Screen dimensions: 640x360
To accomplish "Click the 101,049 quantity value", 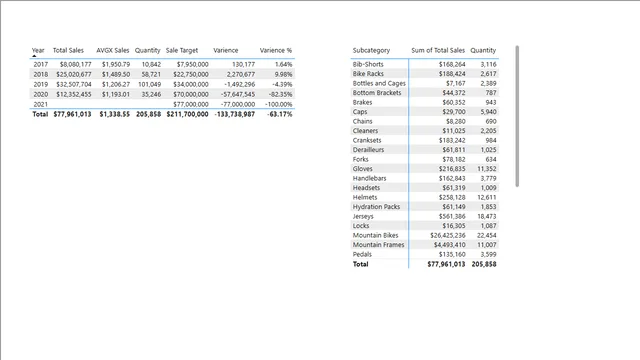I will [x=149, y=84].
